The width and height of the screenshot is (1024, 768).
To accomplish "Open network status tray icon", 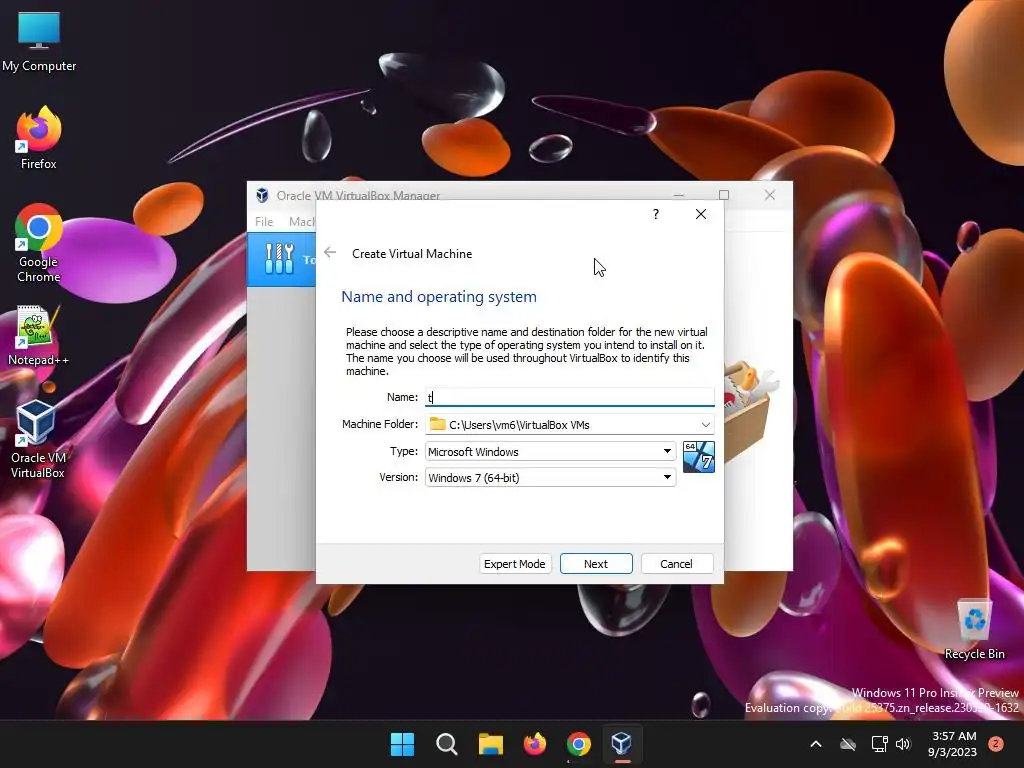I will 879,744.
